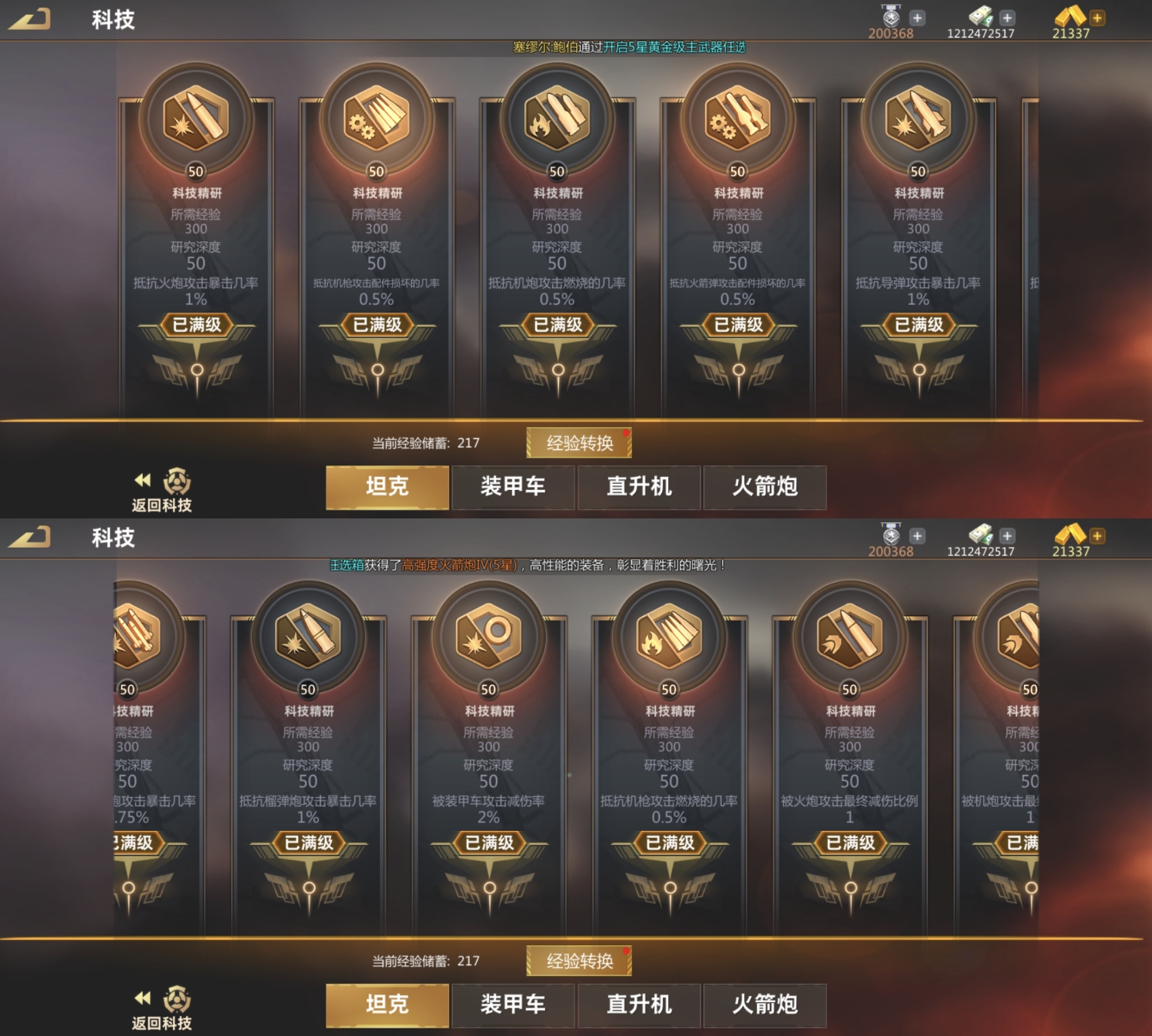Viewport: 1152px width, 1036px height.
Task: Select the 被火炮攻击最终减伤比例 tech icon
Action: [x=849, y=637]
